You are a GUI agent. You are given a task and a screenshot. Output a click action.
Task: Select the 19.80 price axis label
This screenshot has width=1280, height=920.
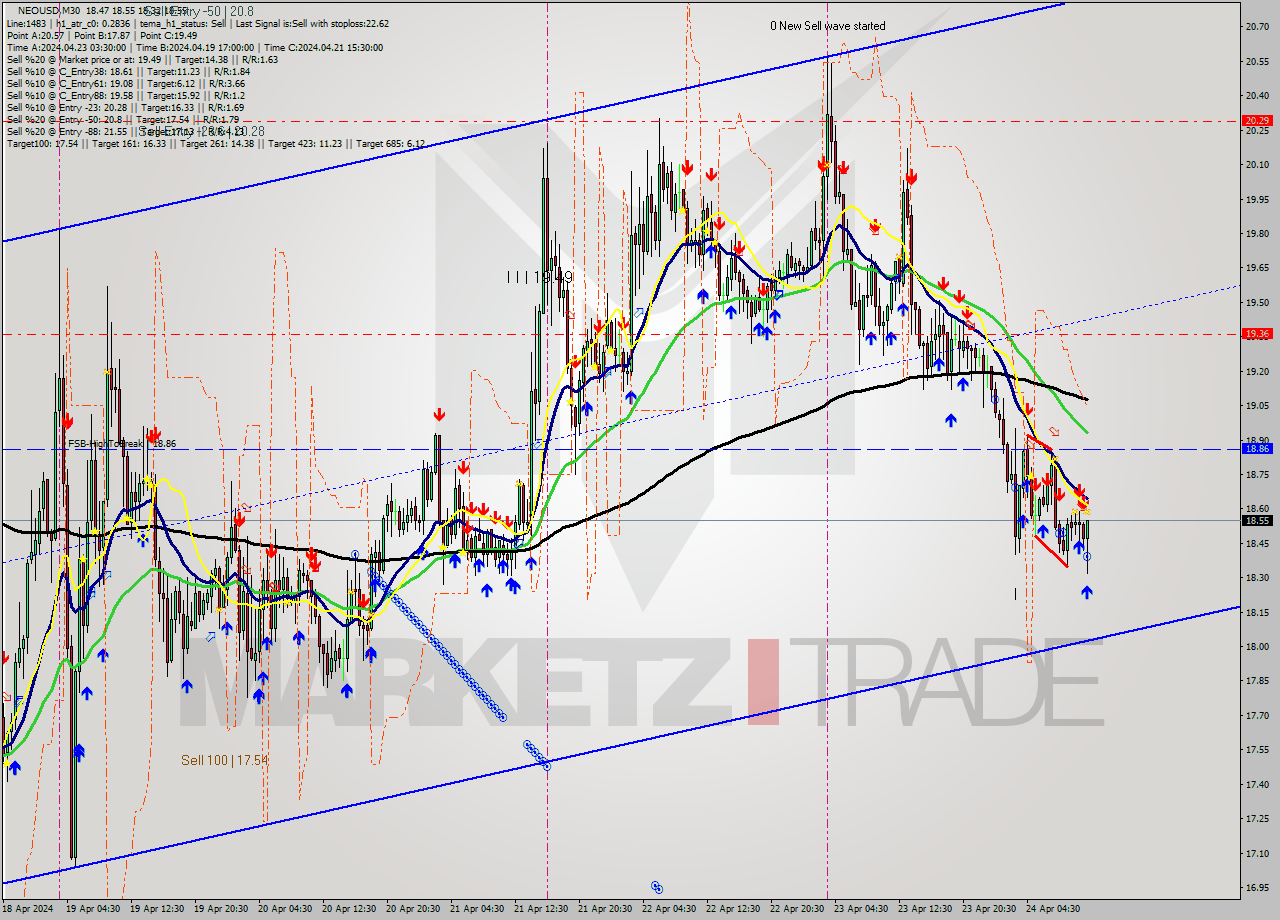coord(1257,234)
